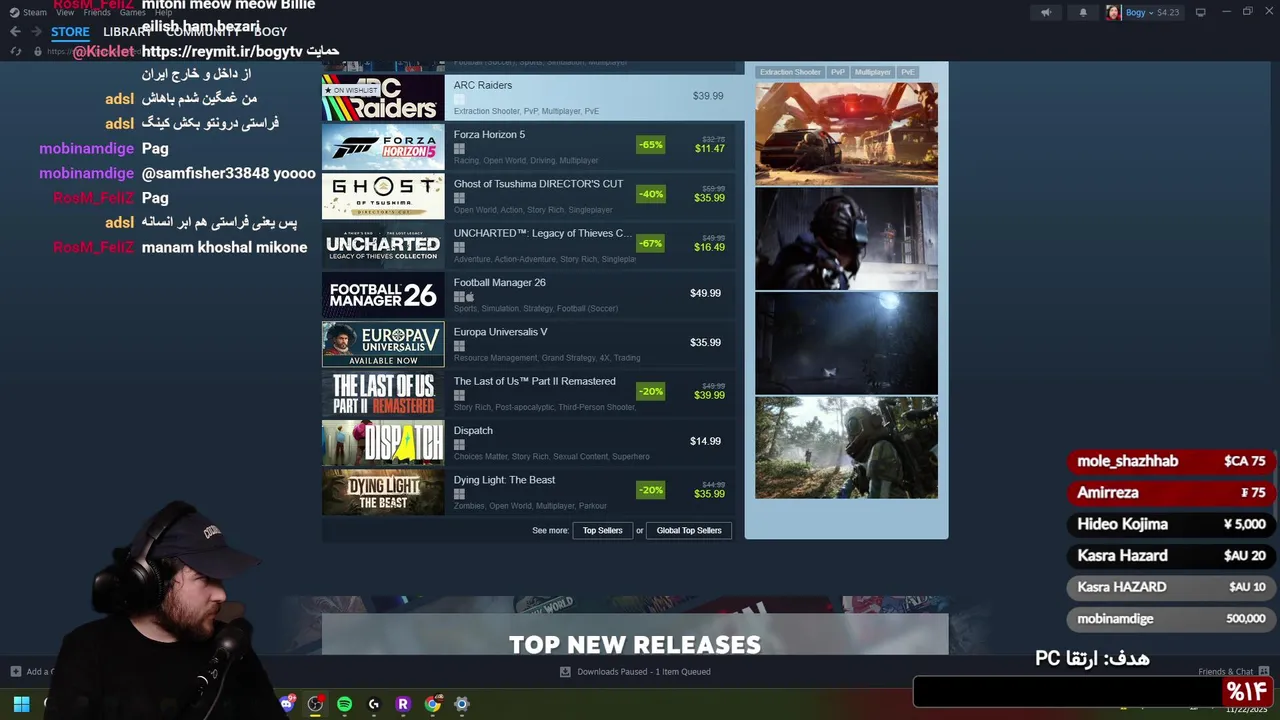Click The Last of Us Part II capsule
1280x720 pixels.
pos(383,393)
